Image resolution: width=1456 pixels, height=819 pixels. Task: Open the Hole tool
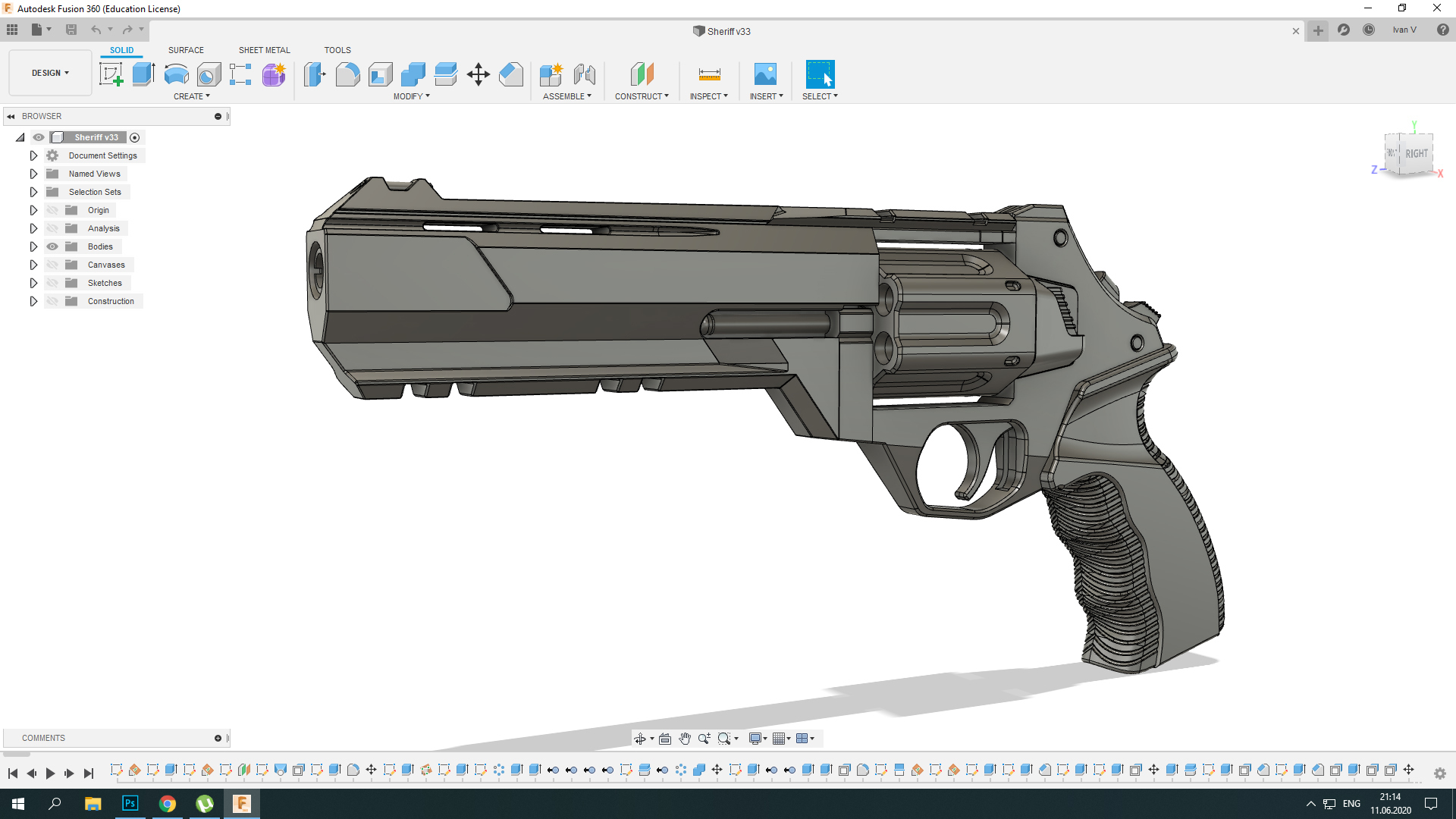209,74
